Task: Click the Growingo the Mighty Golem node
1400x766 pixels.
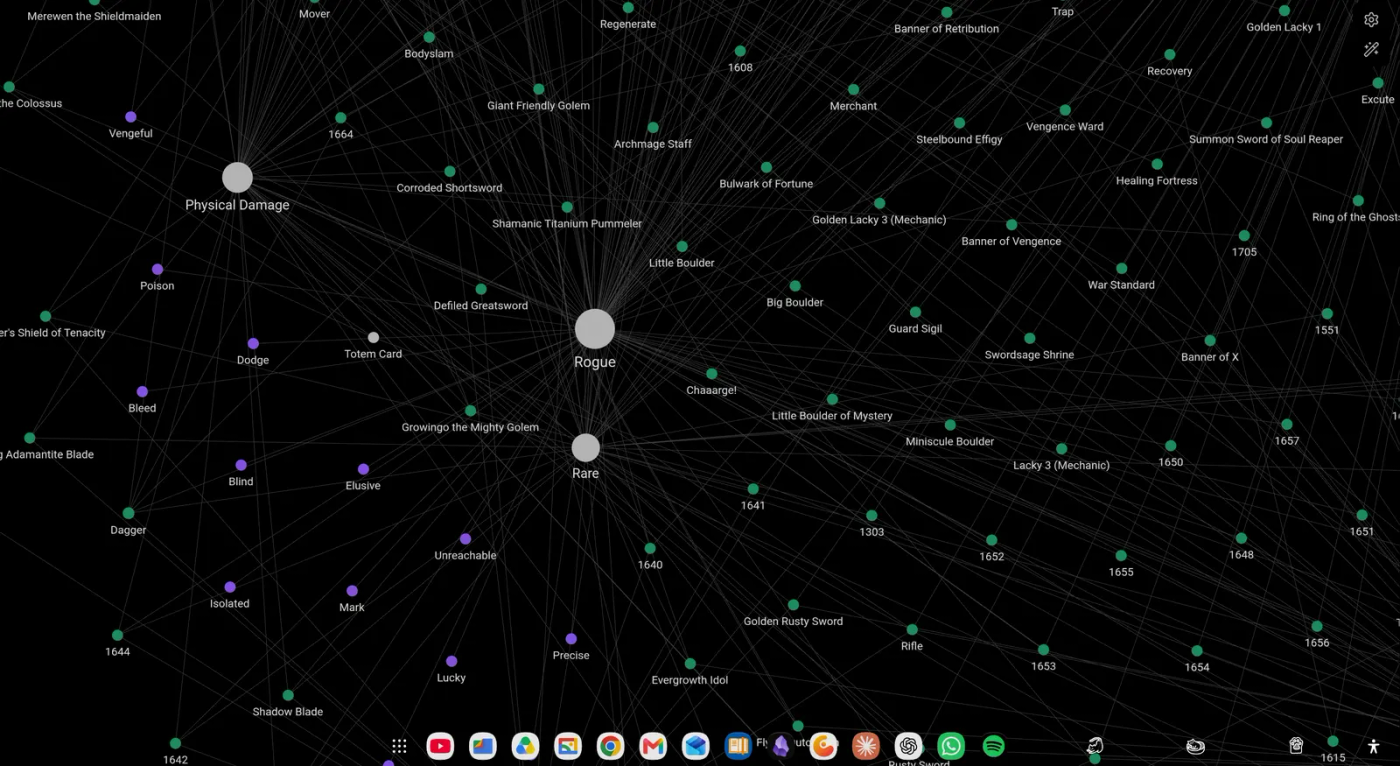Action: [x=470, y=410]
